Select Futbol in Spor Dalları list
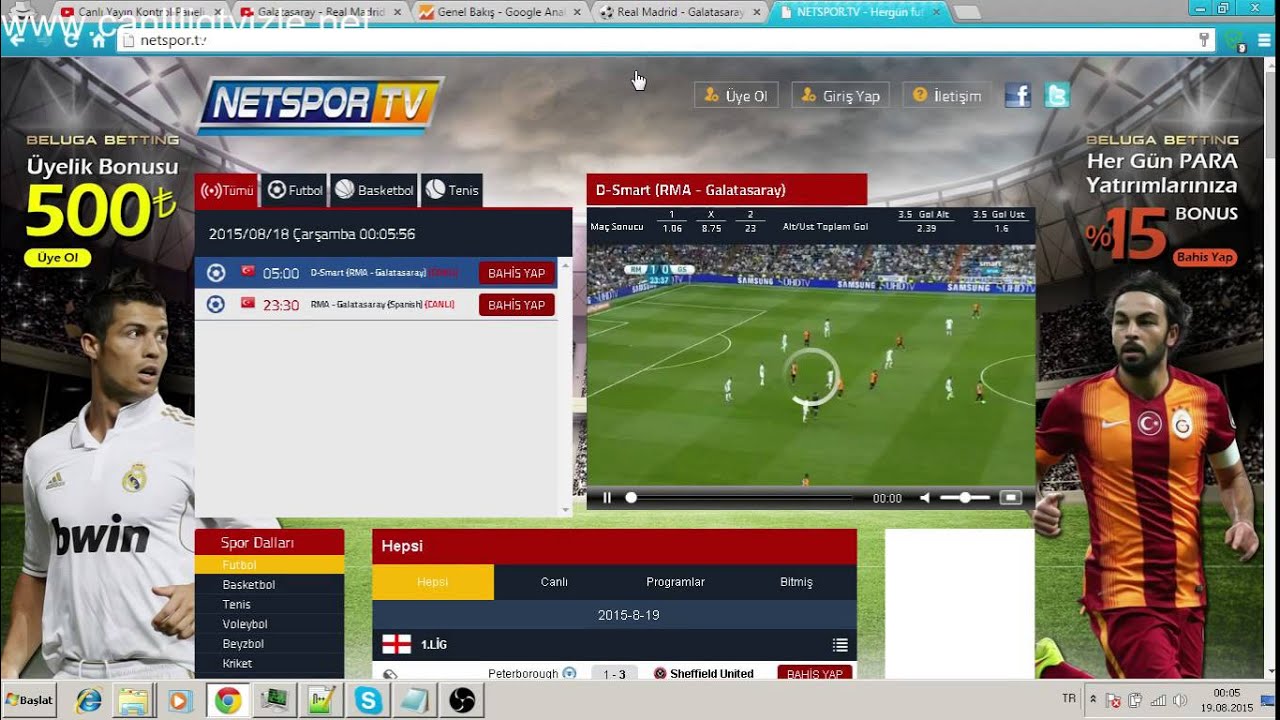Image resolution: width=1280 pixels, height=720 pixels. [x=269, y=565]
